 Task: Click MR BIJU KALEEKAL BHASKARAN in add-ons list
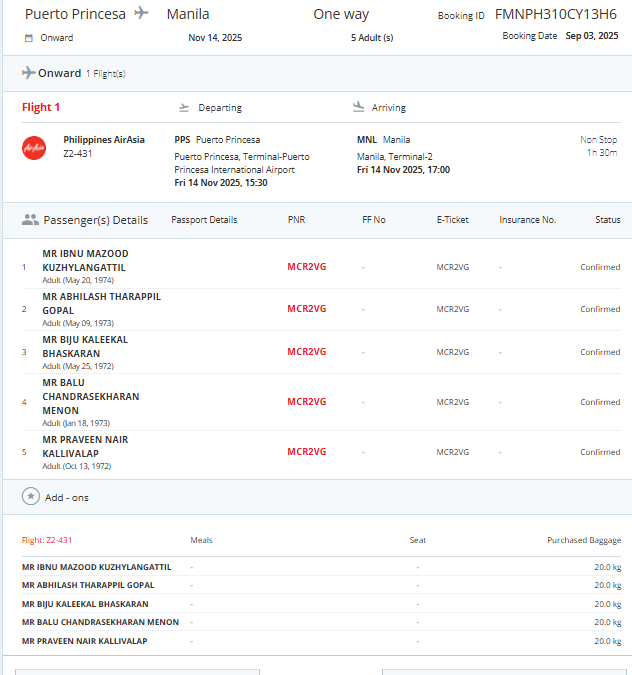[x=85, y=604]
